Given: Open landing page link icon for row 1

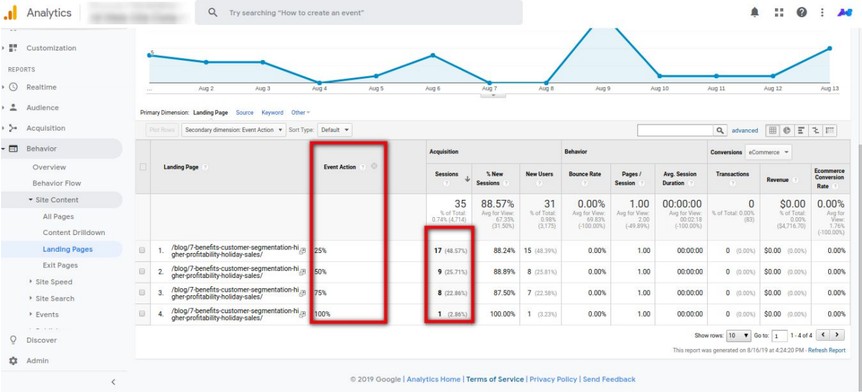Looking at the screenshot, I should click(302, 250).
